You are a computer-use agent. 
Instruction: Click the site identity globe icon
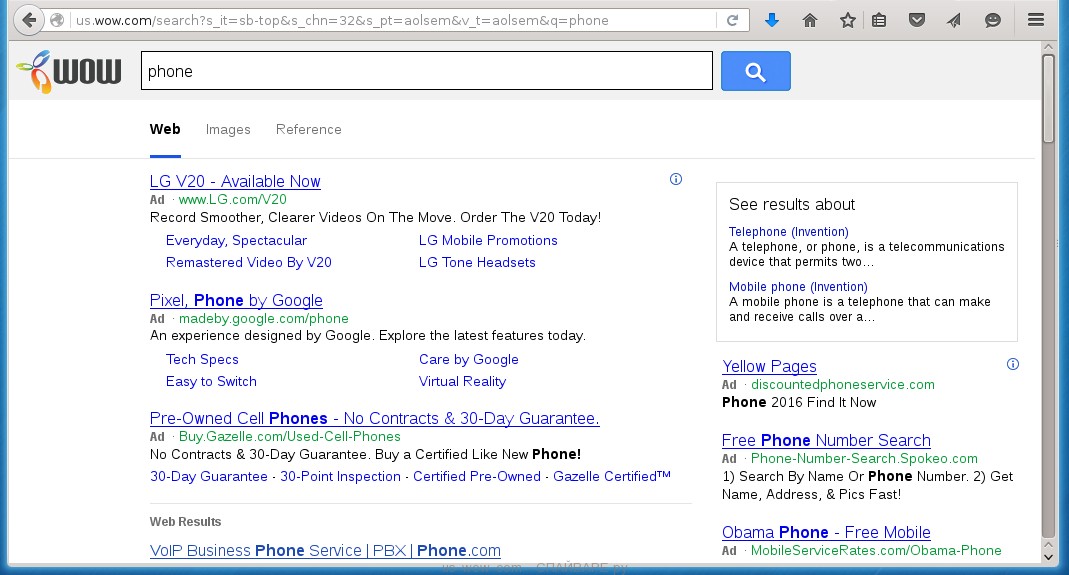[x=57, y=20]
